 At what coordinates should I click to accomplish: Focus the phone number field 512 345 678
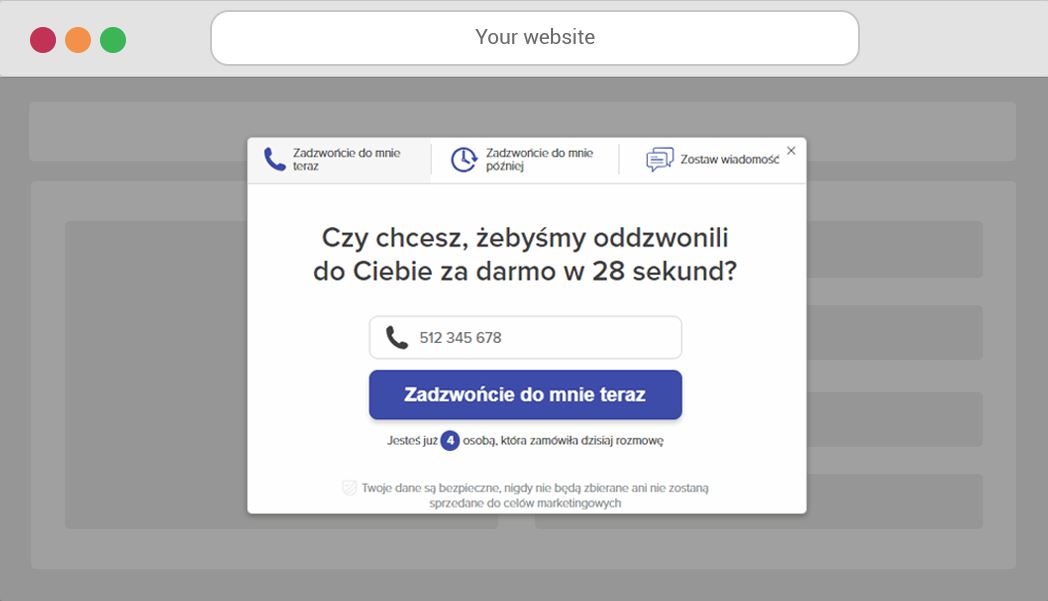525,338
